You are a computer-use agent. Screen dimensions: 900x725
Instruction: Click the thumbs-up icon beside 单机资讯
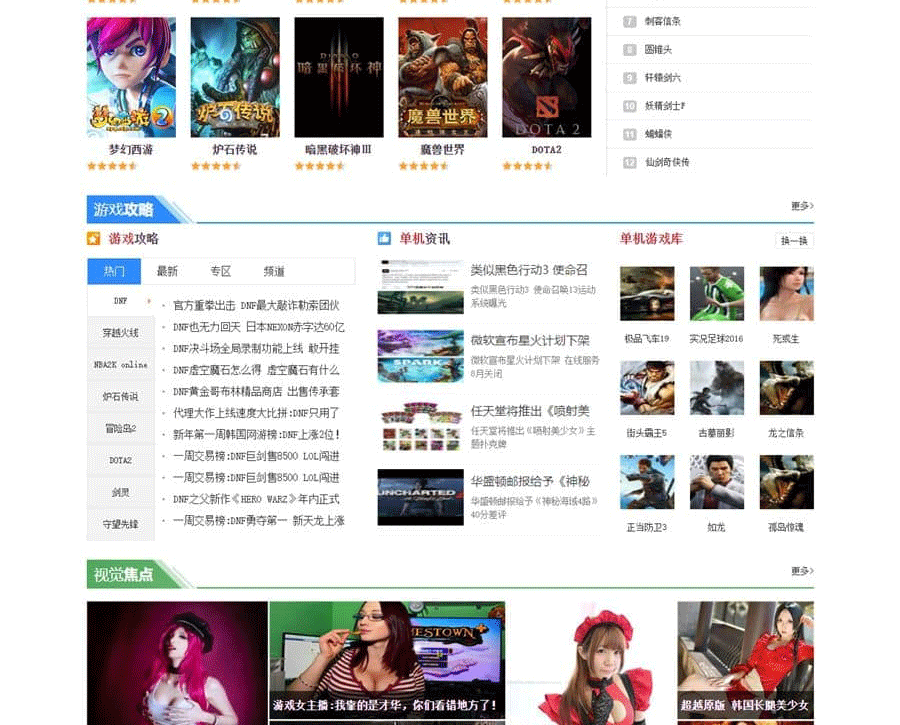(384, 238)
